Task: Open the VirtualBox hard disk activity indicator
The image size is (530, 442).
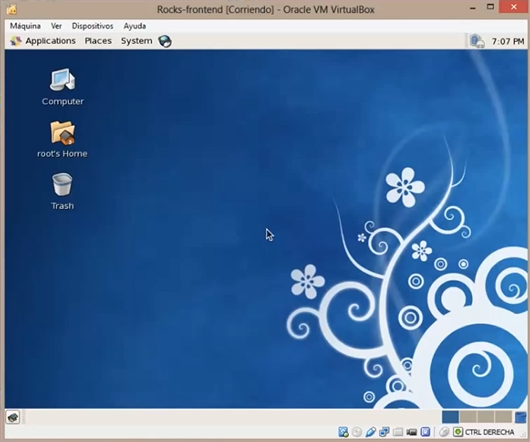Action: [343, 432]
